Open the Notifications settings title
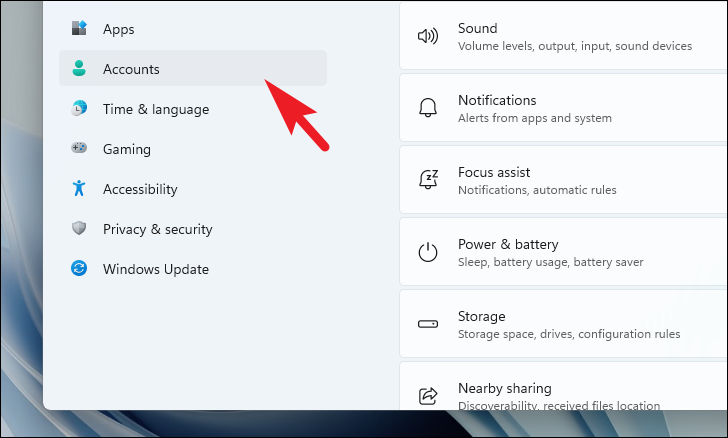The width and height of the screenshot is (728, 438). (497, 100)
